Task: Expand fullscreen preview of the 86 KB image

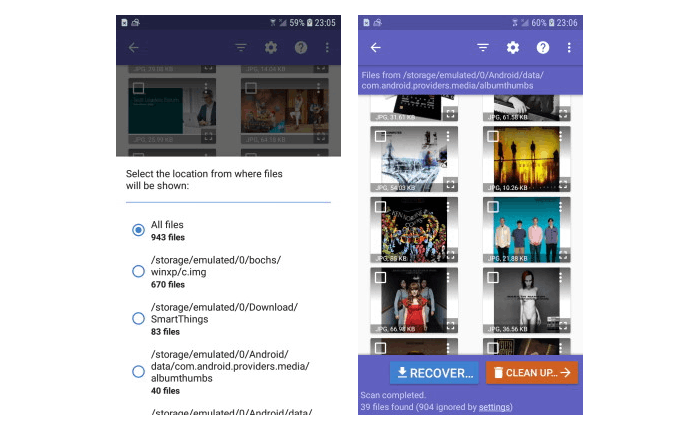Action: coord(450,255)
